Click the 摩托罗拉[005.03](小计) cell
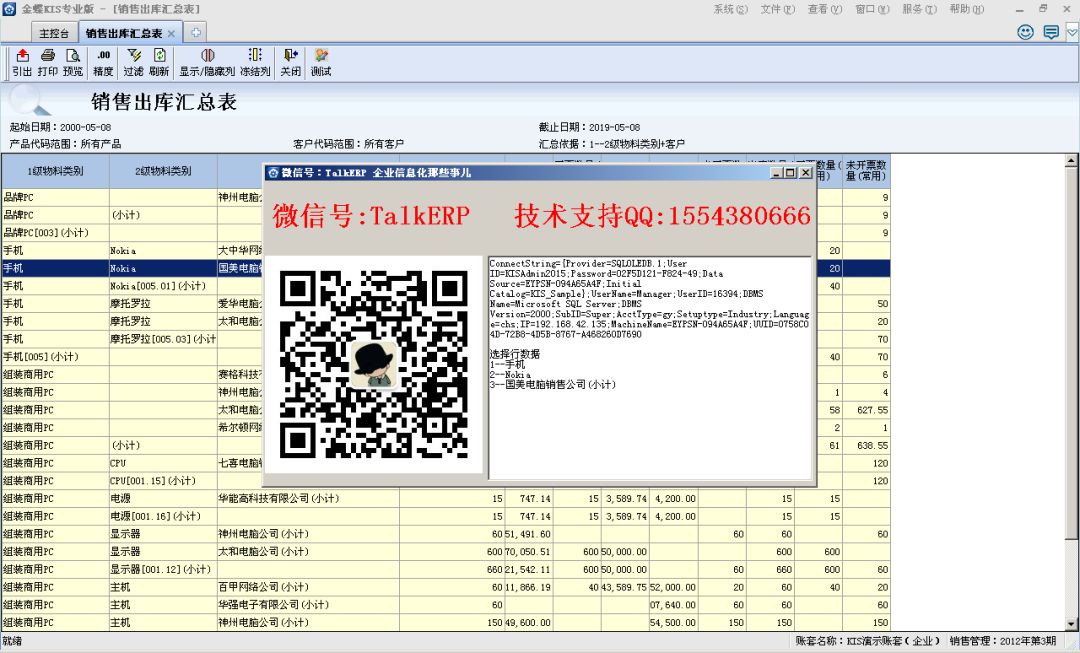Screen dimensions: 1080x653 pos(163,339)
